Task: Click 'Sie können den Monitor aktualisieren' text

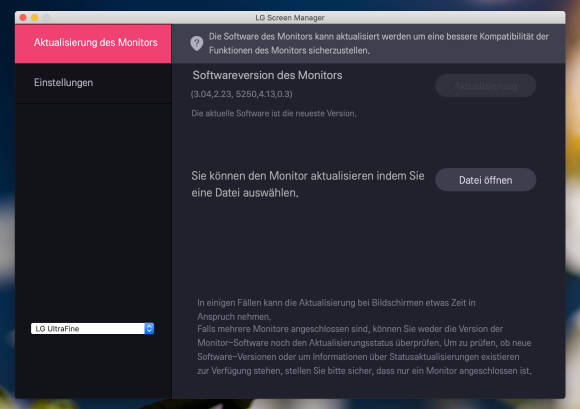Action: (308, 184)
